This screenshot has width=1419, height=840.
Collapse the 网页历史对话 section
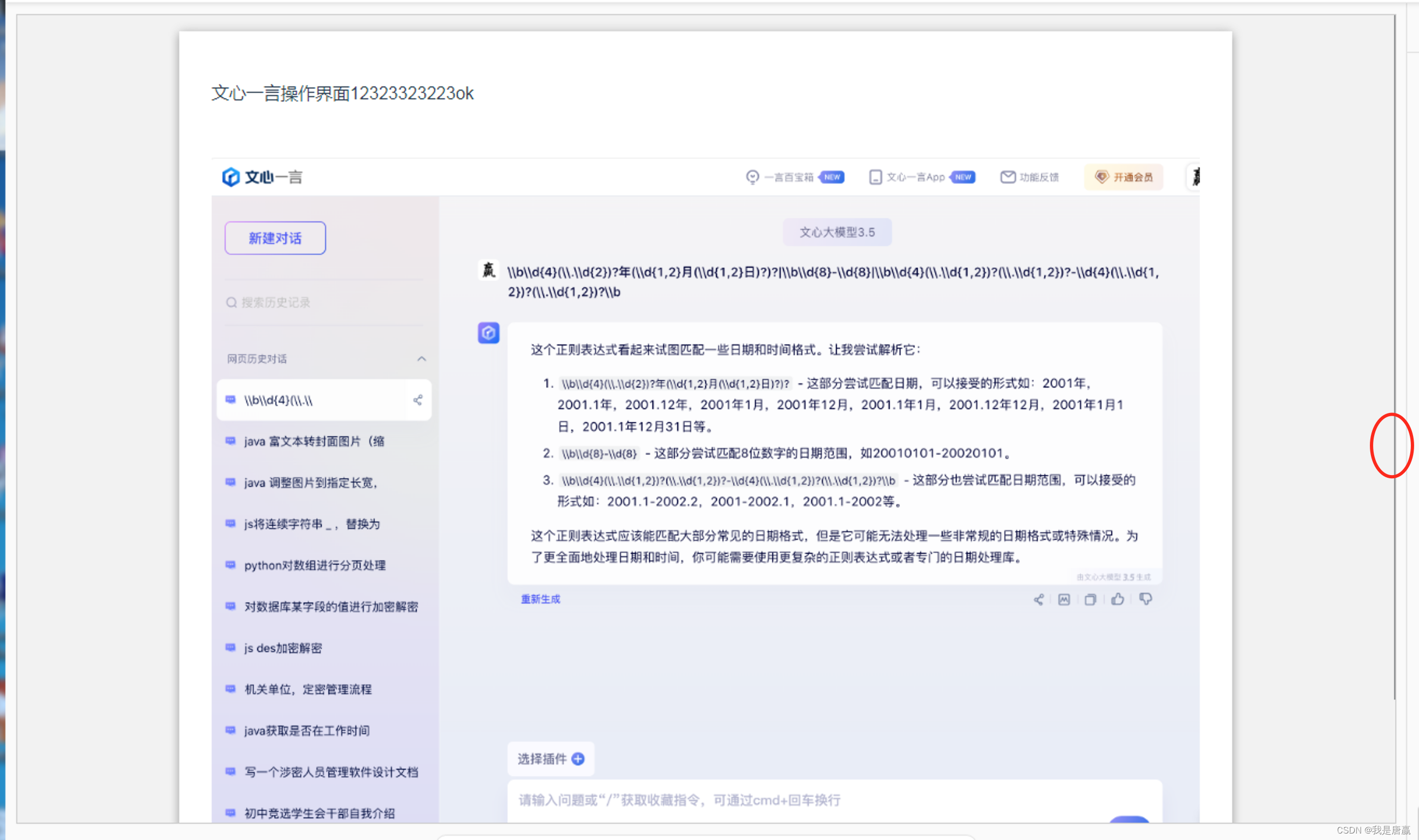[x=422, y=359]
